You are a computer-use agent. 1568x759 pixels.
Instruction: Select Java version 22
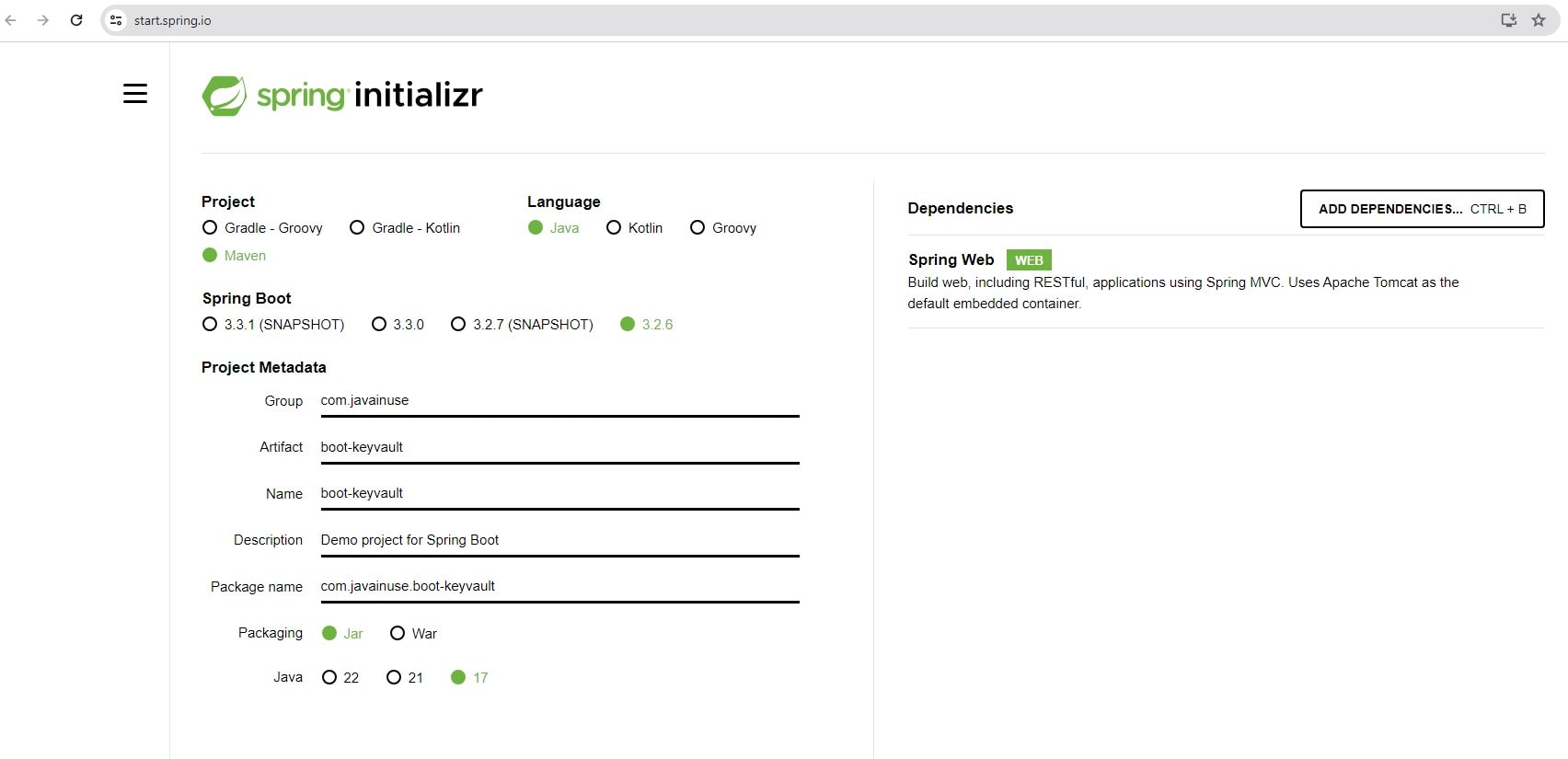(340, 677)
